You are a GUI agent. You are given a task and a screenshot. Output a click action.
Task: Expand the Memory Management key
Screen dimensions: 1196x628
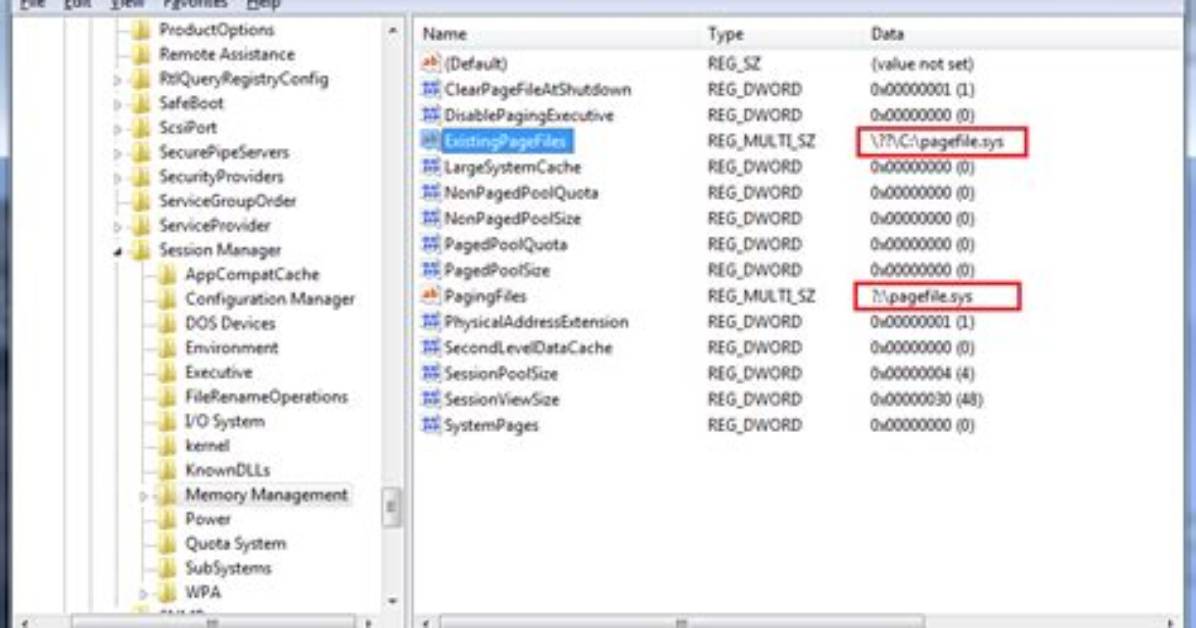point(143,495)
